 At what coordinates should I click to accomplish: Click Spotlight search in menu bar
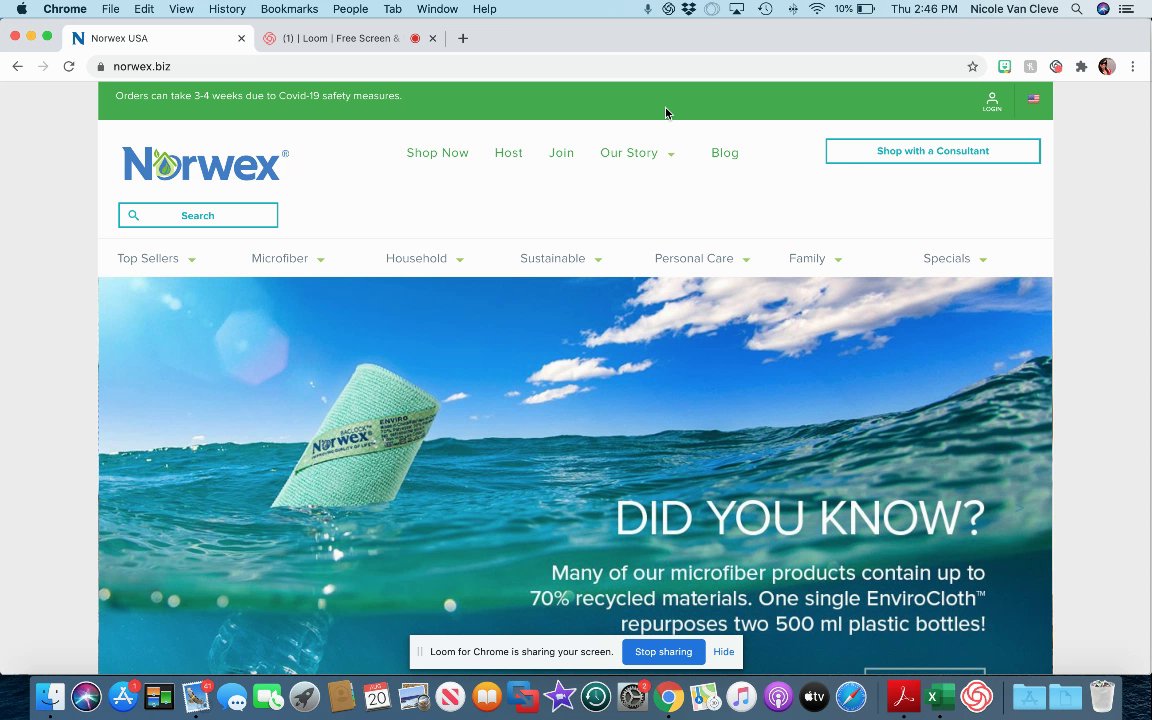pos(1076,9)
